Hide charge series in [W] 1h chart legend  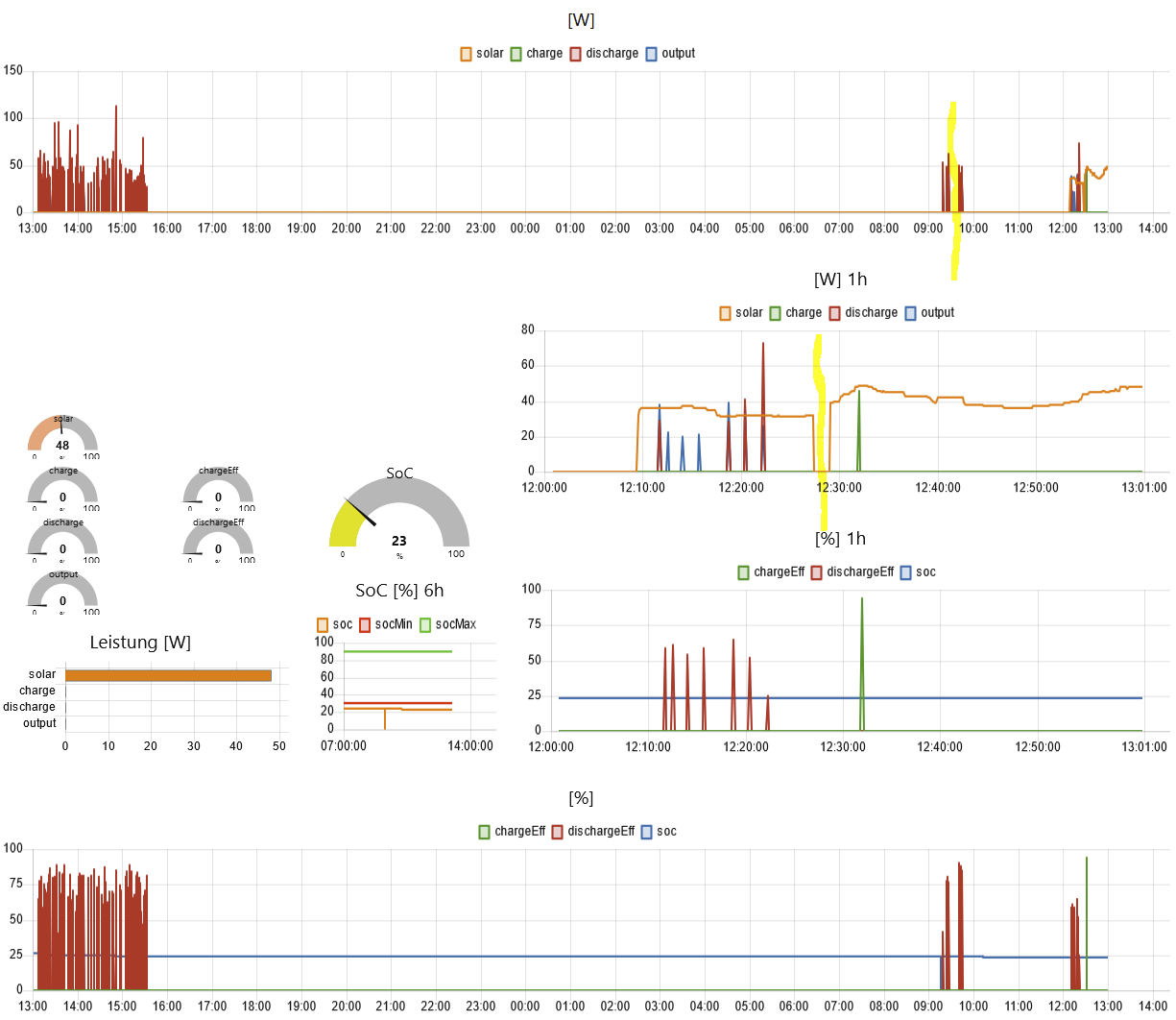click(796, 313)
